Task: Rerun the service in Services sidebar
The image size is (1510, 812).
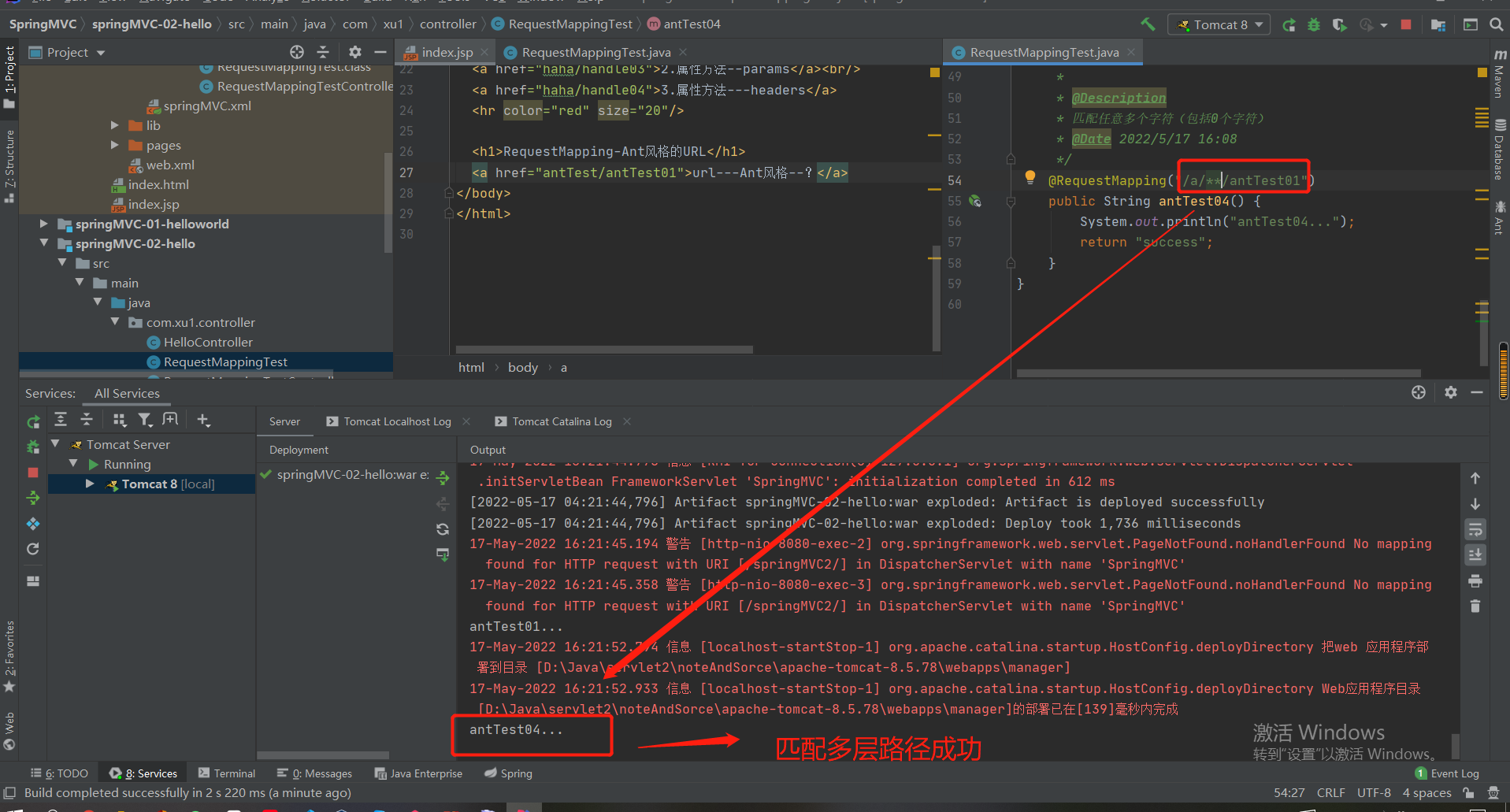Action: (x=33, y=422)
